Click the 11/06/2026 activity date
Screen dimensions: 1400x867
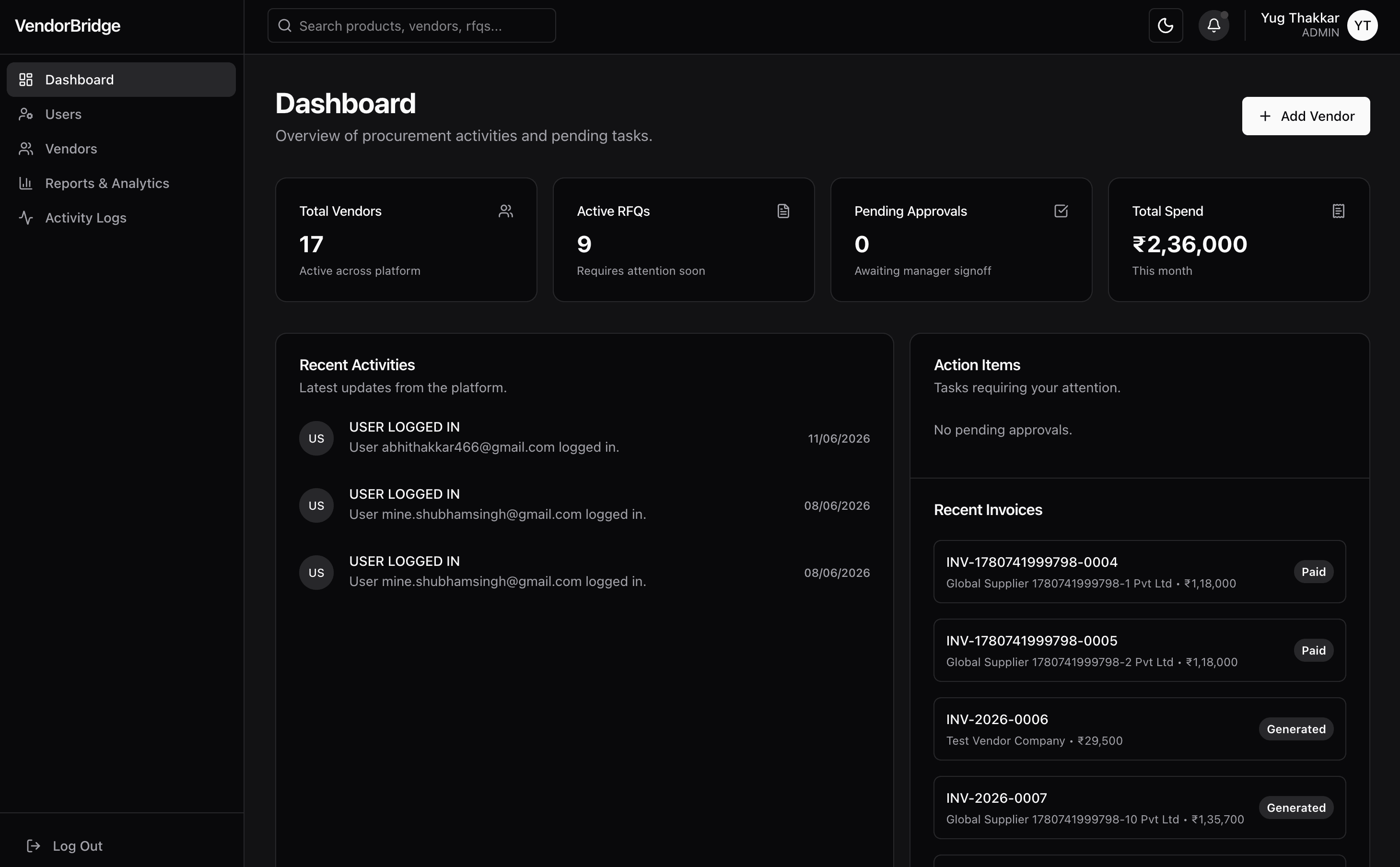[839, 439]
